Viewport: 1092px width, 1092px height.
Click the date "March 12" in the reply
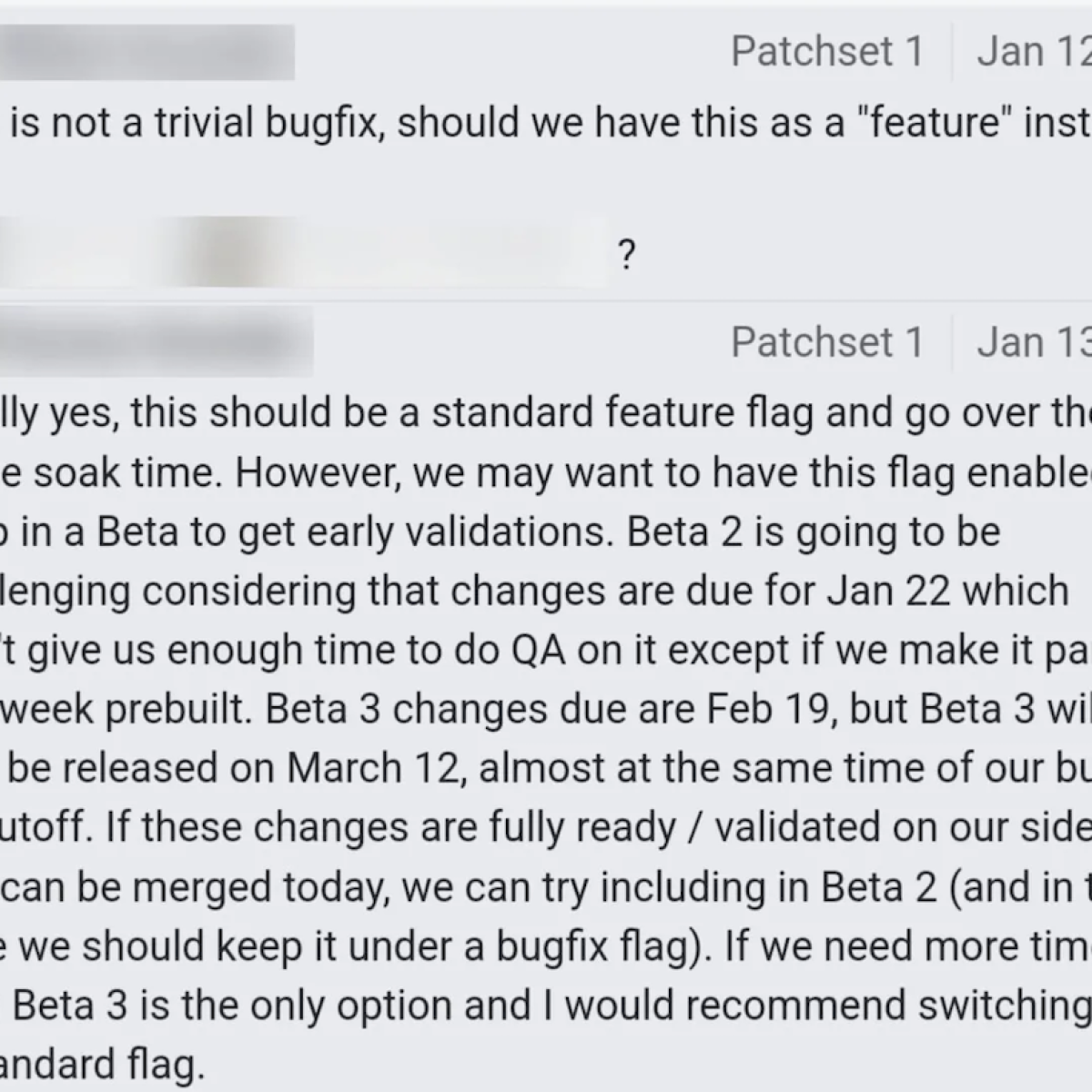pyautogui.click(x=373, y=769)
